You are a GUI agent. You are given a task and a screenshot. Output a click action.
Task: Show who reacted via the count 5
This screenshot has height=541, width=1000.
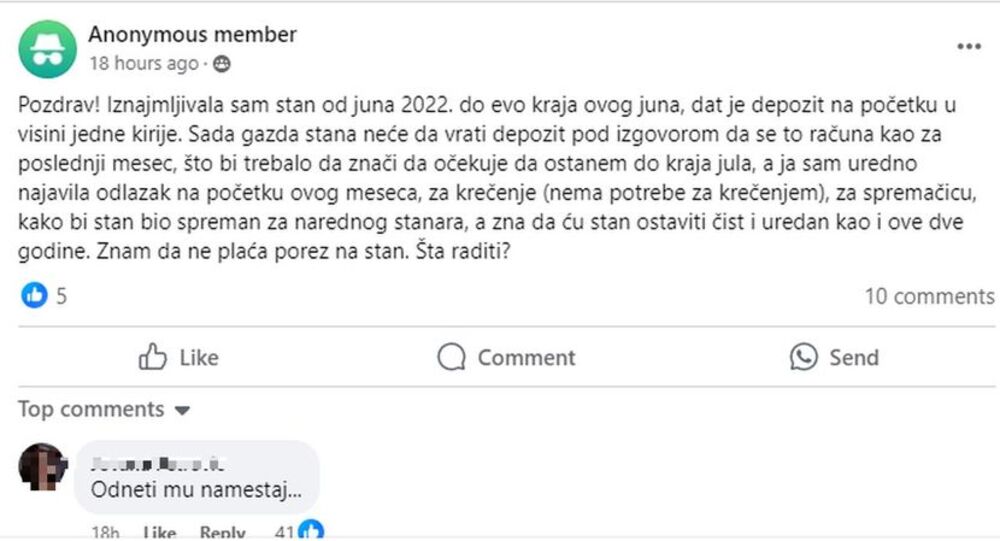click(x=61, y=296)
